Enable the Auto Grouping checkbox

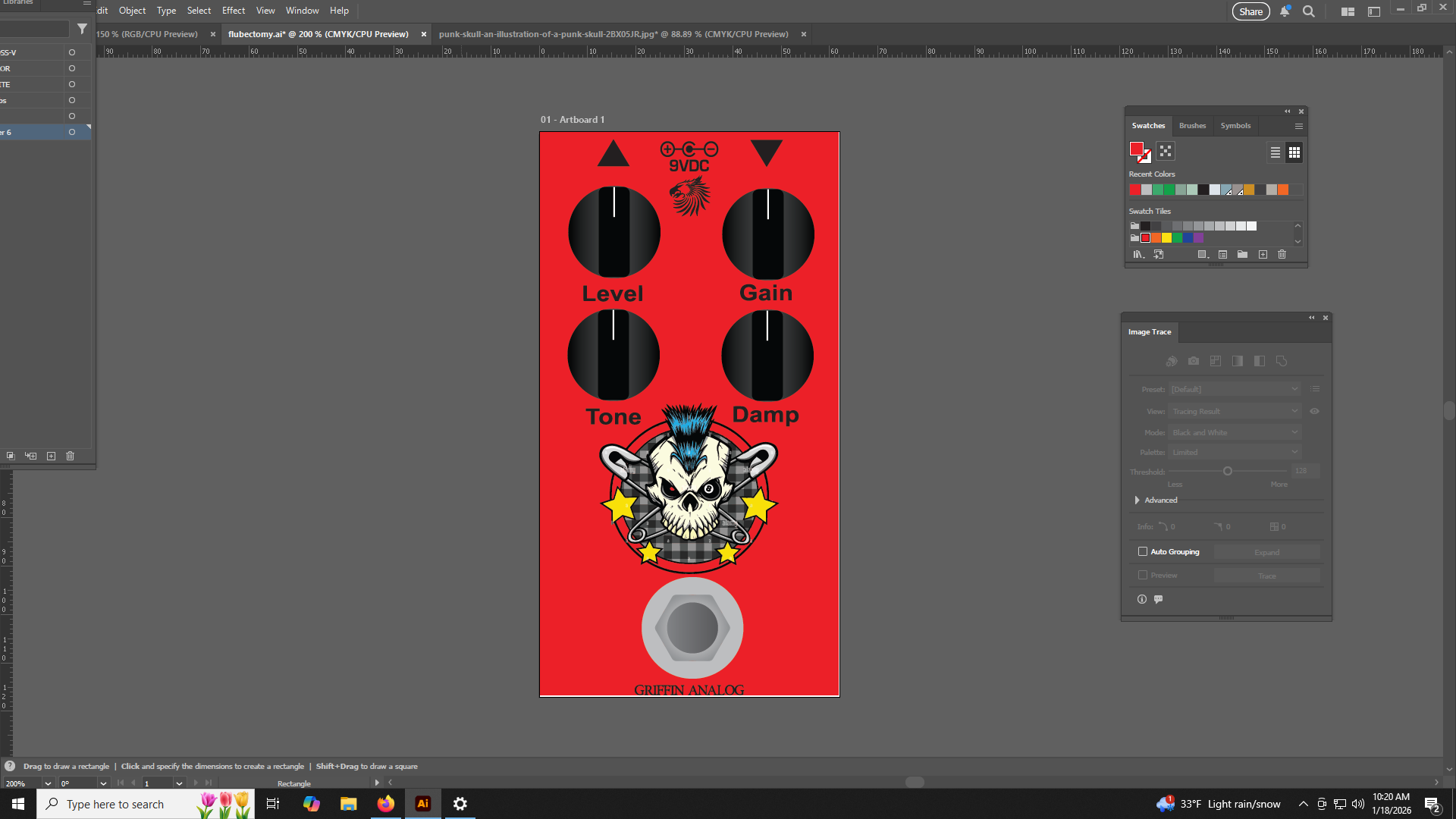click(x=1143, y=551)
